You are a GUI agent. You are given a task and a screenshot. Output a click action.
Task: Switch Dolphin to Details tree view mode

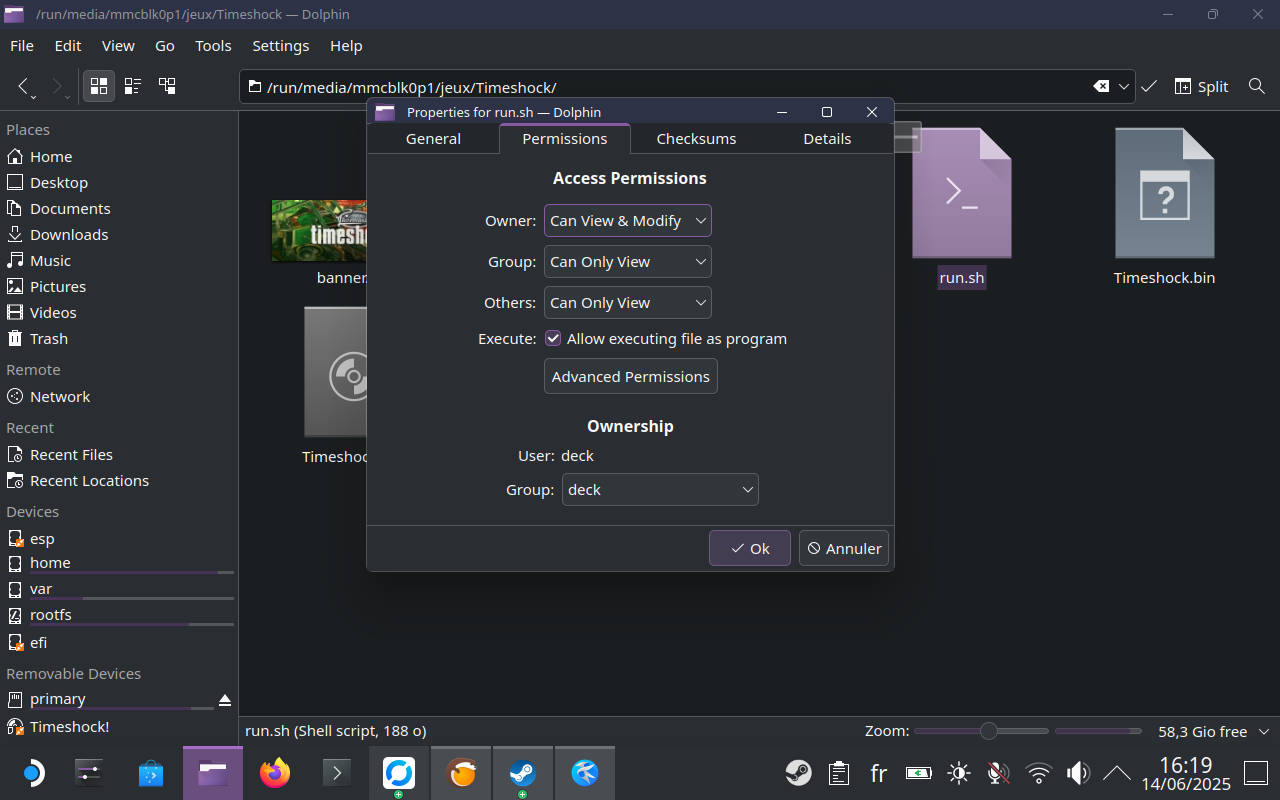[x=167, y=86]
